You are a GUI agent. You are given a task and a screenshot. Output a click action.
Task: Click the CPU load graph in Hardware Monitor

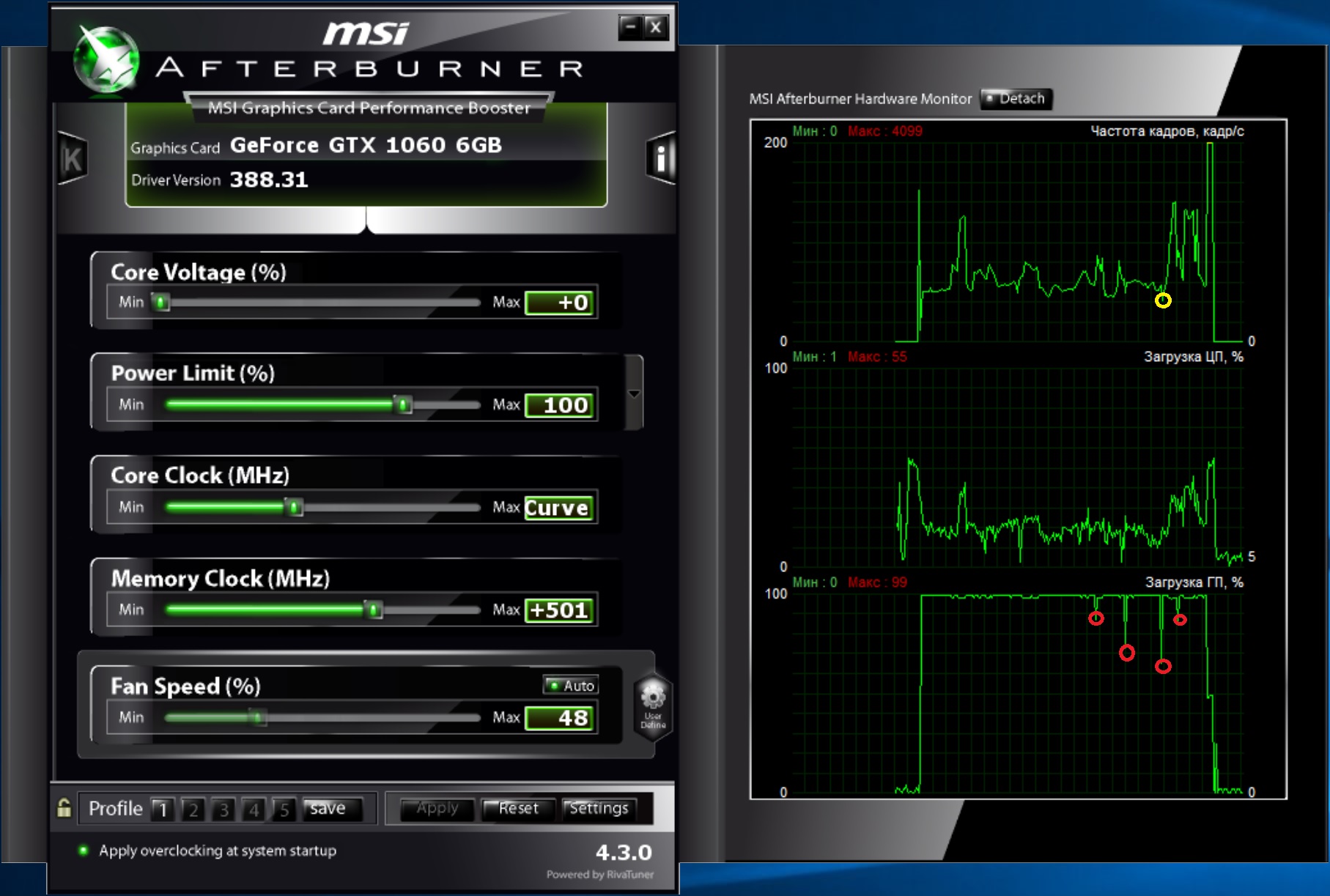(1018, 467)
